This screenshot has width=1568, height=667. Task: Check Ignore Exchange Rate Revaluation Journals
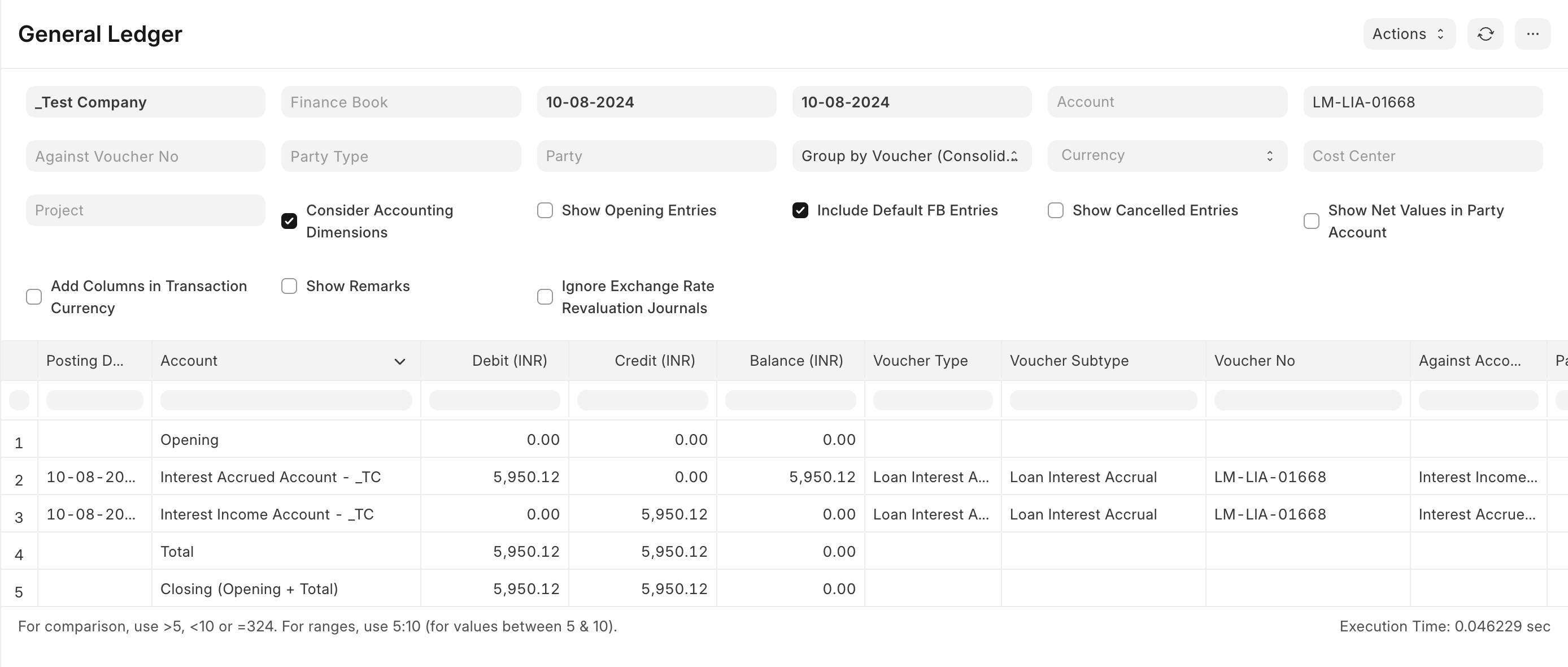pos(545,297)
